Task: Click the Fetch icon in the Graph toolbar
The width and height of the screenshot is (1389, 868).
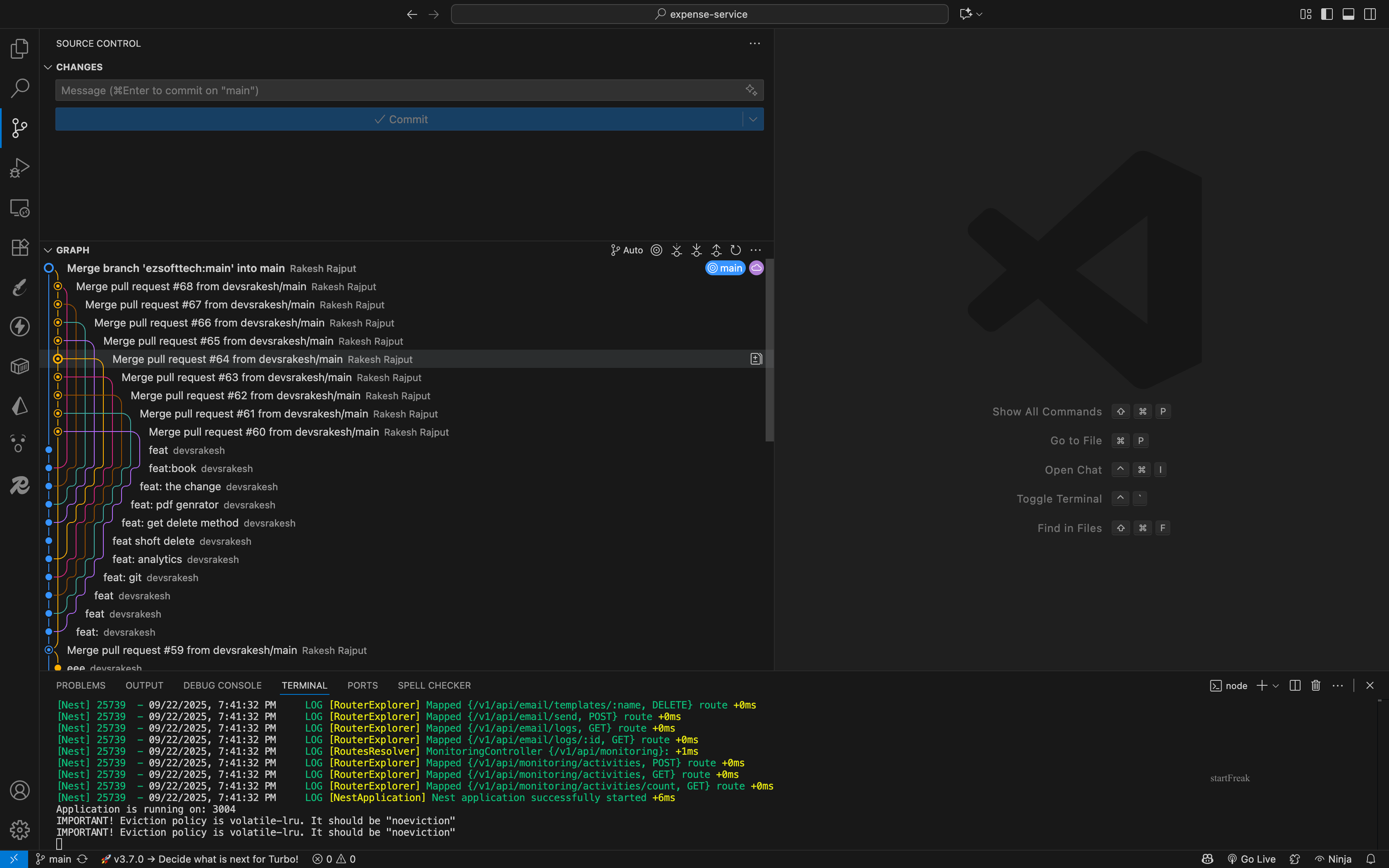Action: [677, 250]
